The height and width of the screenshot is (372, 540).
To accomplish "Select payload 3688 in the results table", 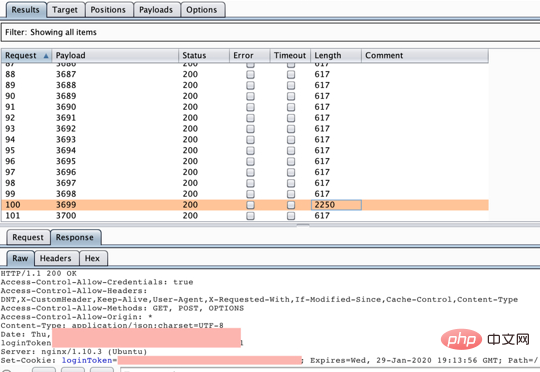I will [x=66, y=85].
